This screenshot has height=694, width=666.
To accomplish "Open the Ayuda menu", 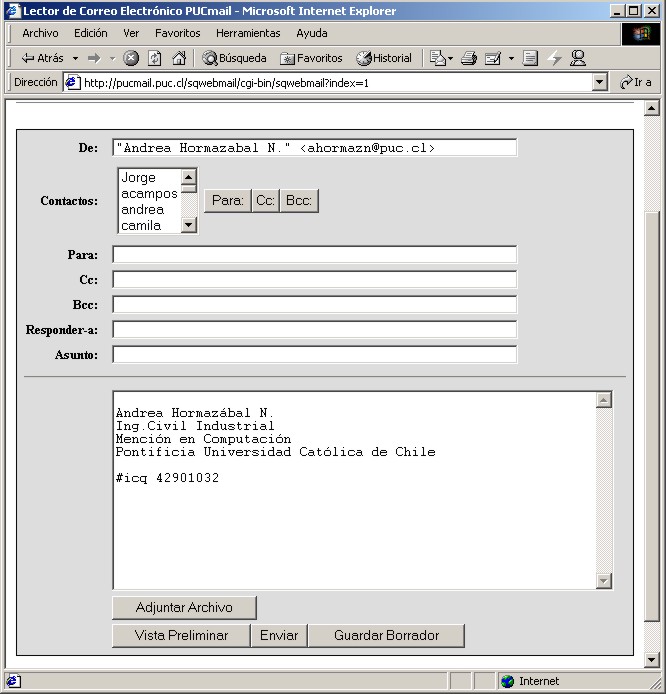I will [312, 33].
